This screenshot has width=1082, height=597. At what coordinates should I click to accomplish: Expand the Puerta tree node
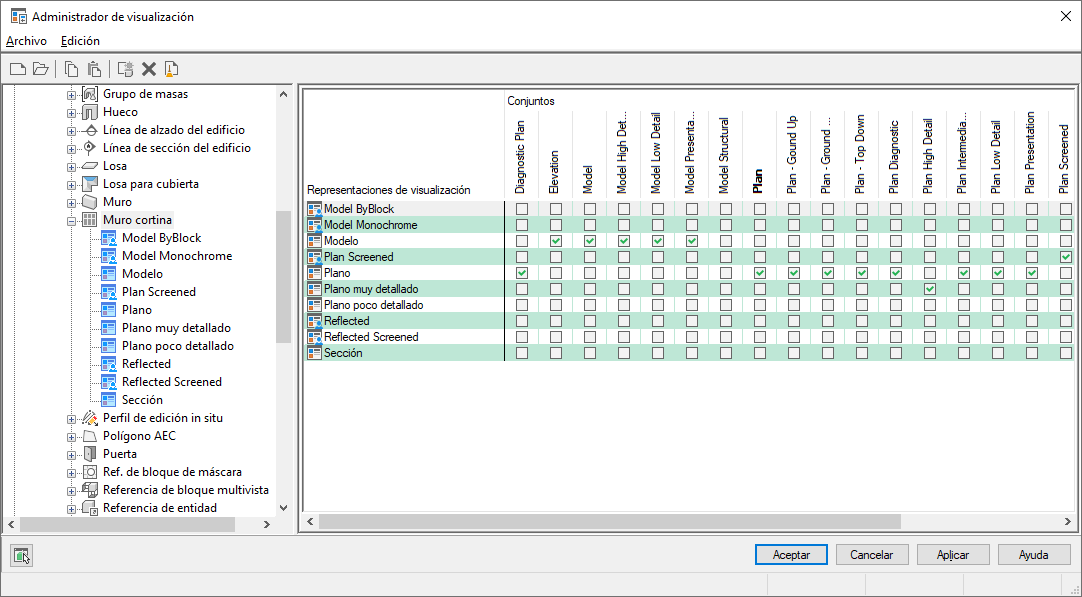71,455
